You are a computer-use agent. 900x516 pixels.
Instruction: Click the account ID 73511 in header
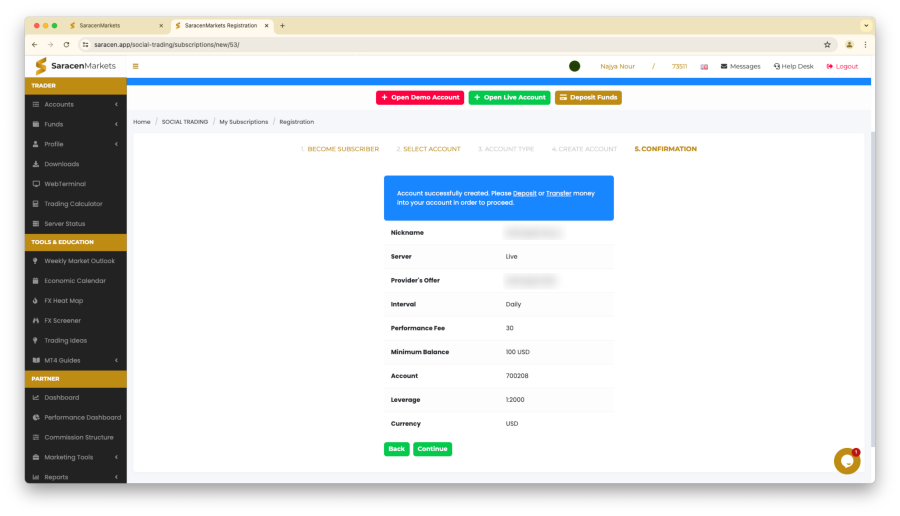(679, 67)
